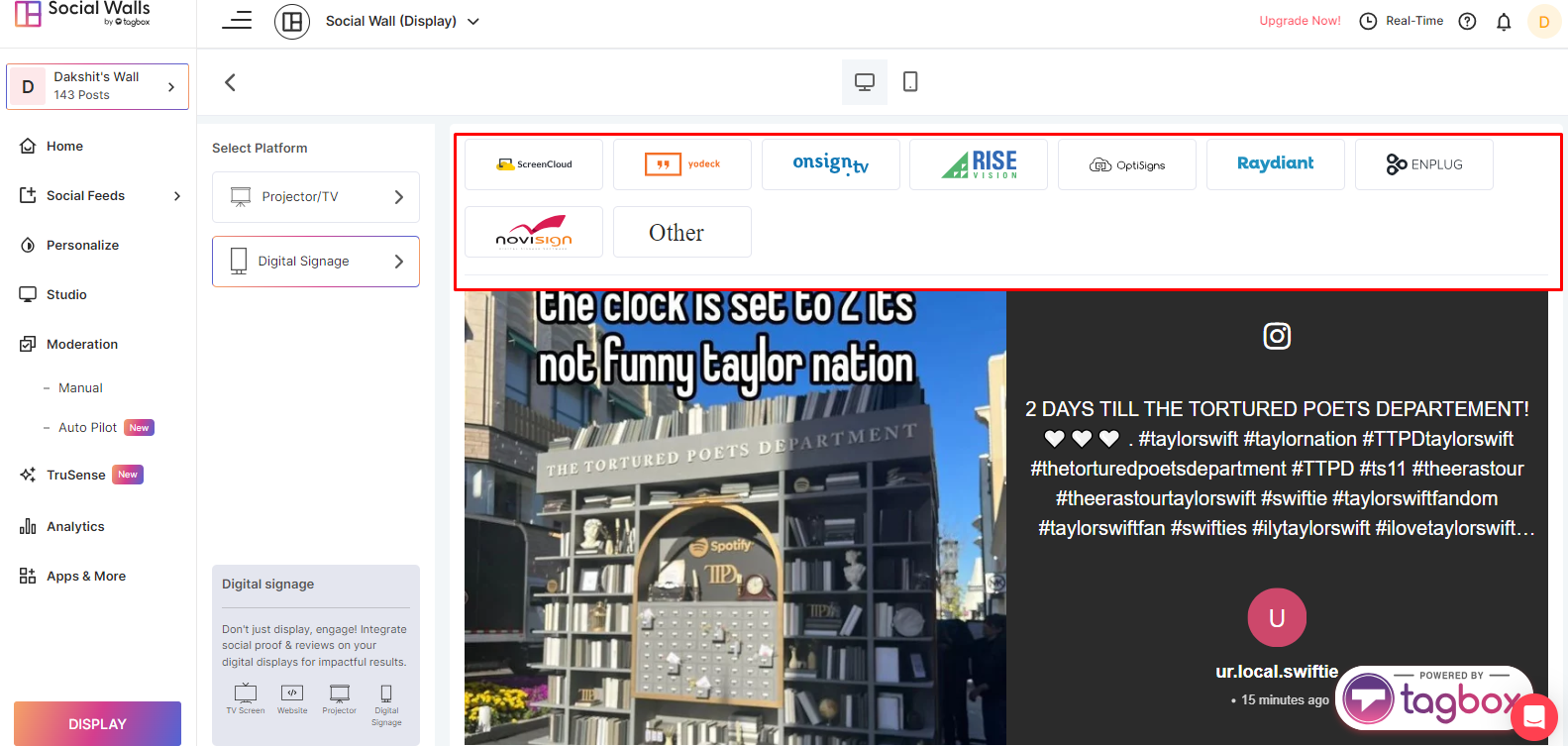The width and height of the screenshot is (1568, 746).
Task: Open the chat support bubble
Action: (1534, 716)
